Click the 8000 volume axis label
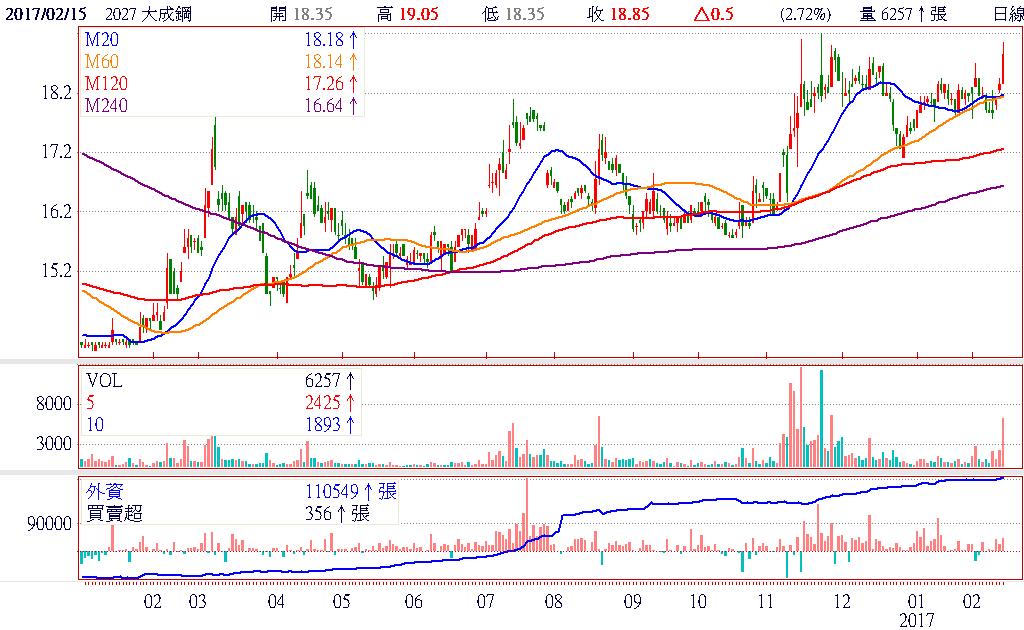 click(55, 404)
